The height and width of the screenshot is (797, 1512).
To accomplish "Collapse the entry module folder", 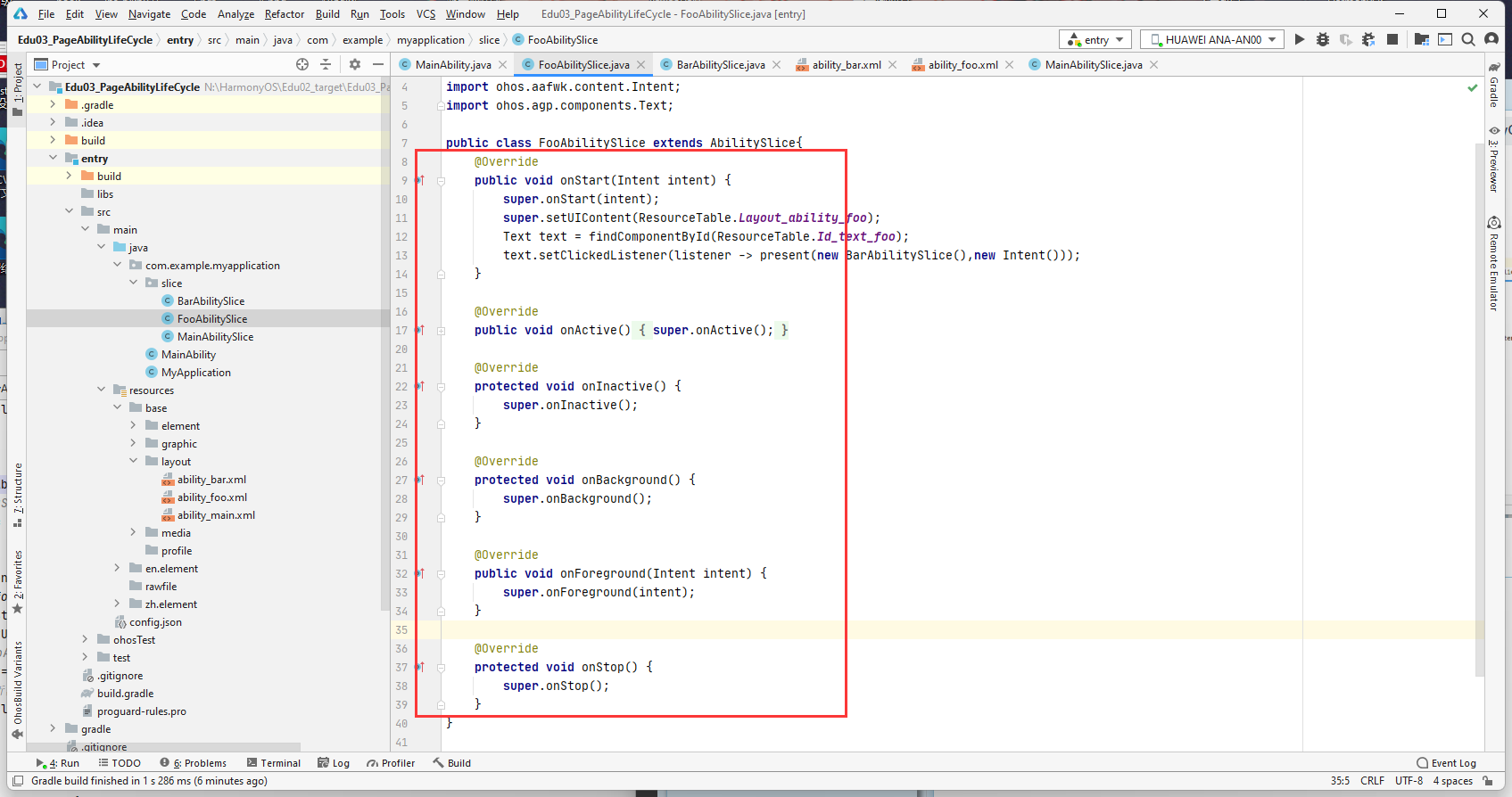I will pyautogui.click(x=53, y=158).
